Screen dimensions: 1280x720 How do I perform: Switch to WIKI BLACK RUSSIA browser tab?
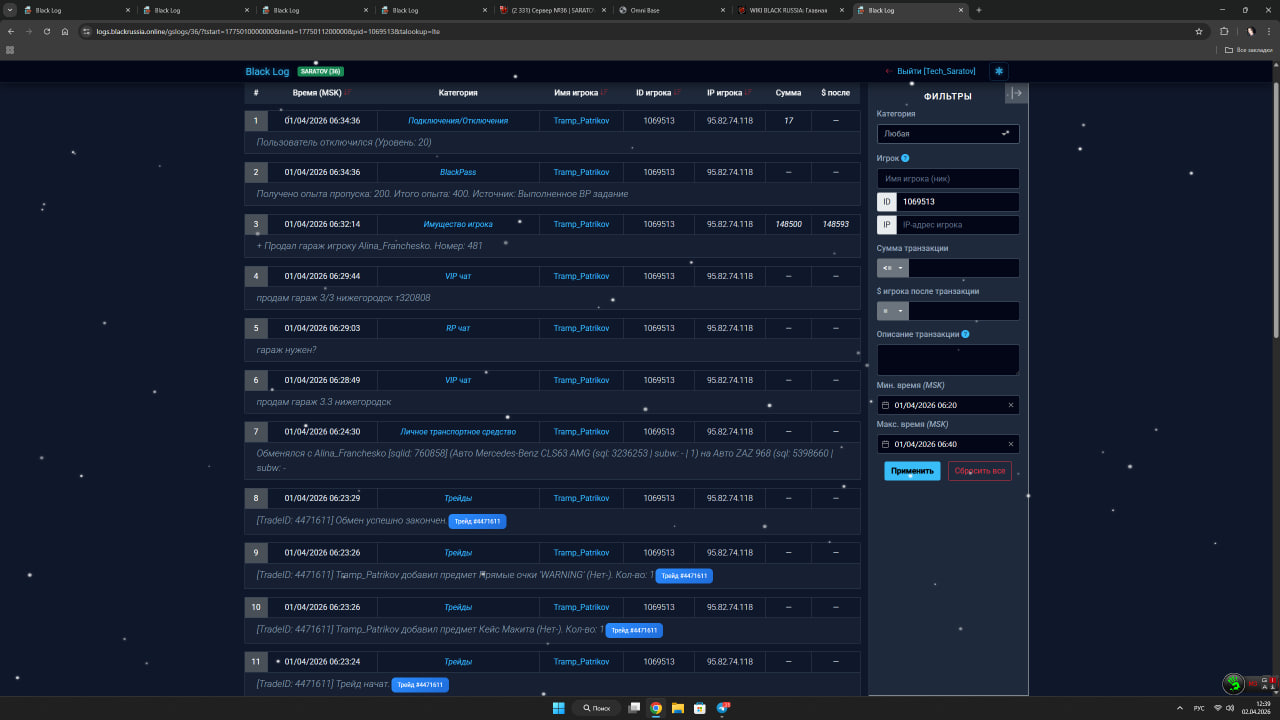tap(789, 10)
